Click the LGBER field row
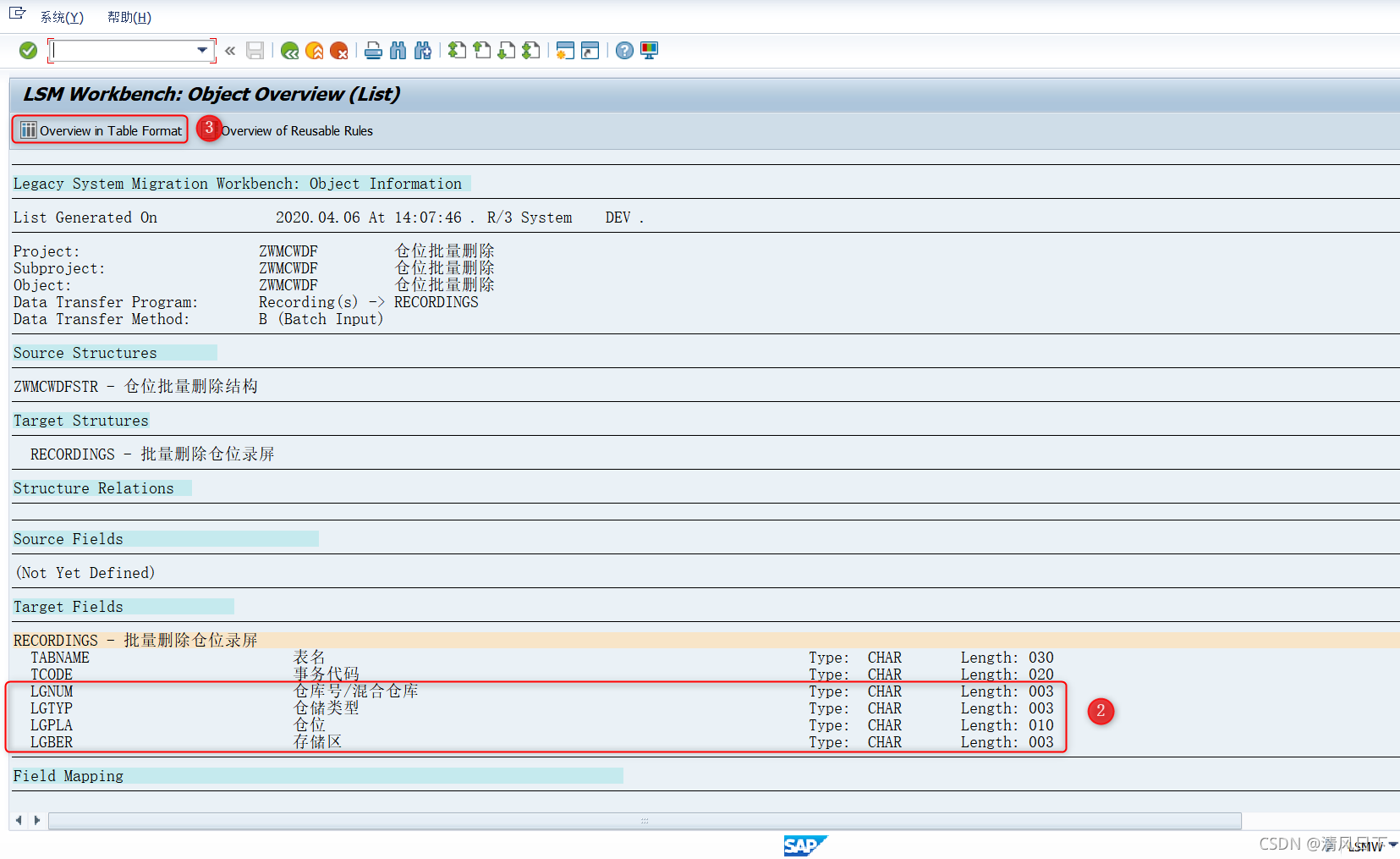Image resolution: width=1400 pixels, height=859 pixels. [542, 742]
